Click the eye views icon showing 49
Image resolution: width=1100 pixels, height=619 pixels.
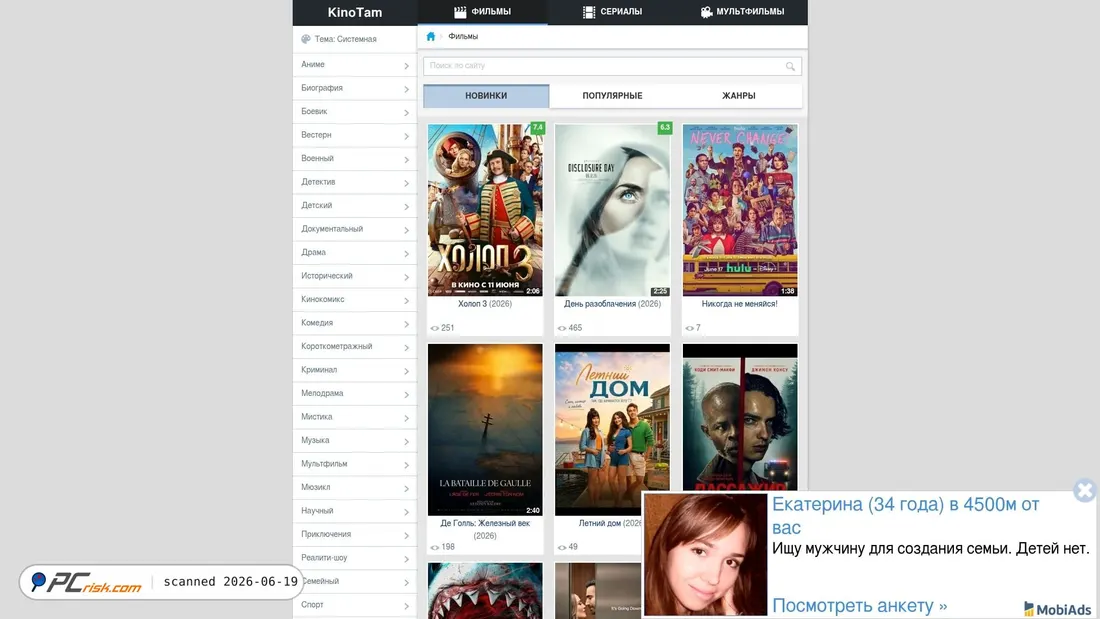pos(562,547)
